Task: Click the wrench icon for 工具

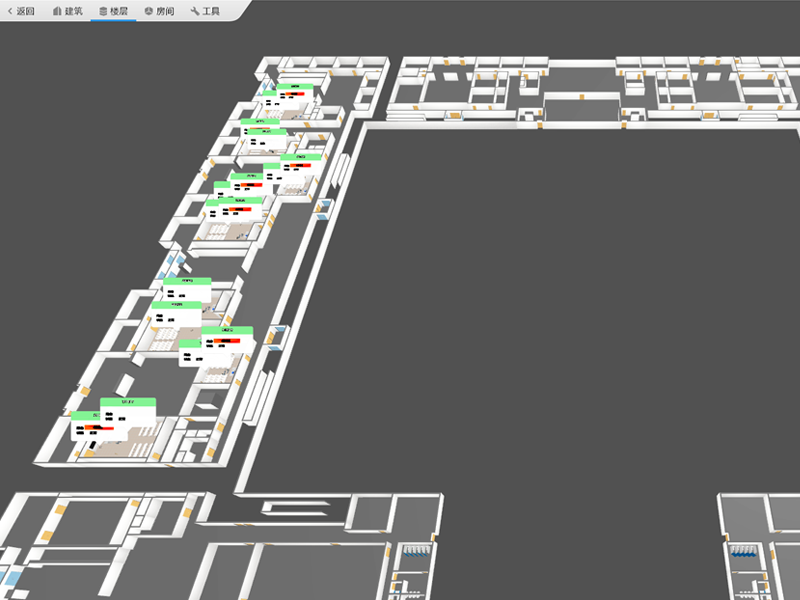Action: point(195,11)
